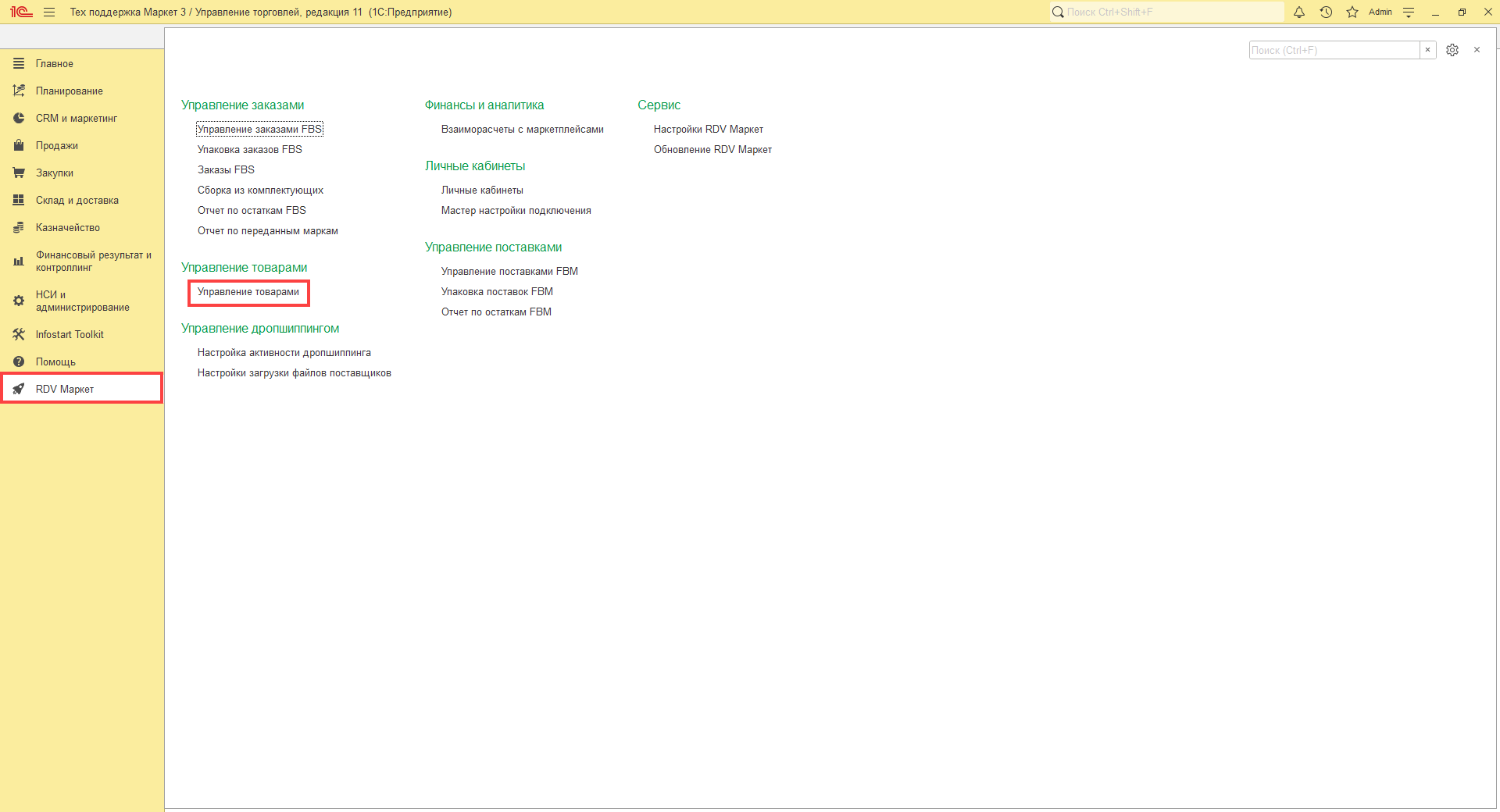Focus the section search field Ctrl+F

pos(1334,50)
